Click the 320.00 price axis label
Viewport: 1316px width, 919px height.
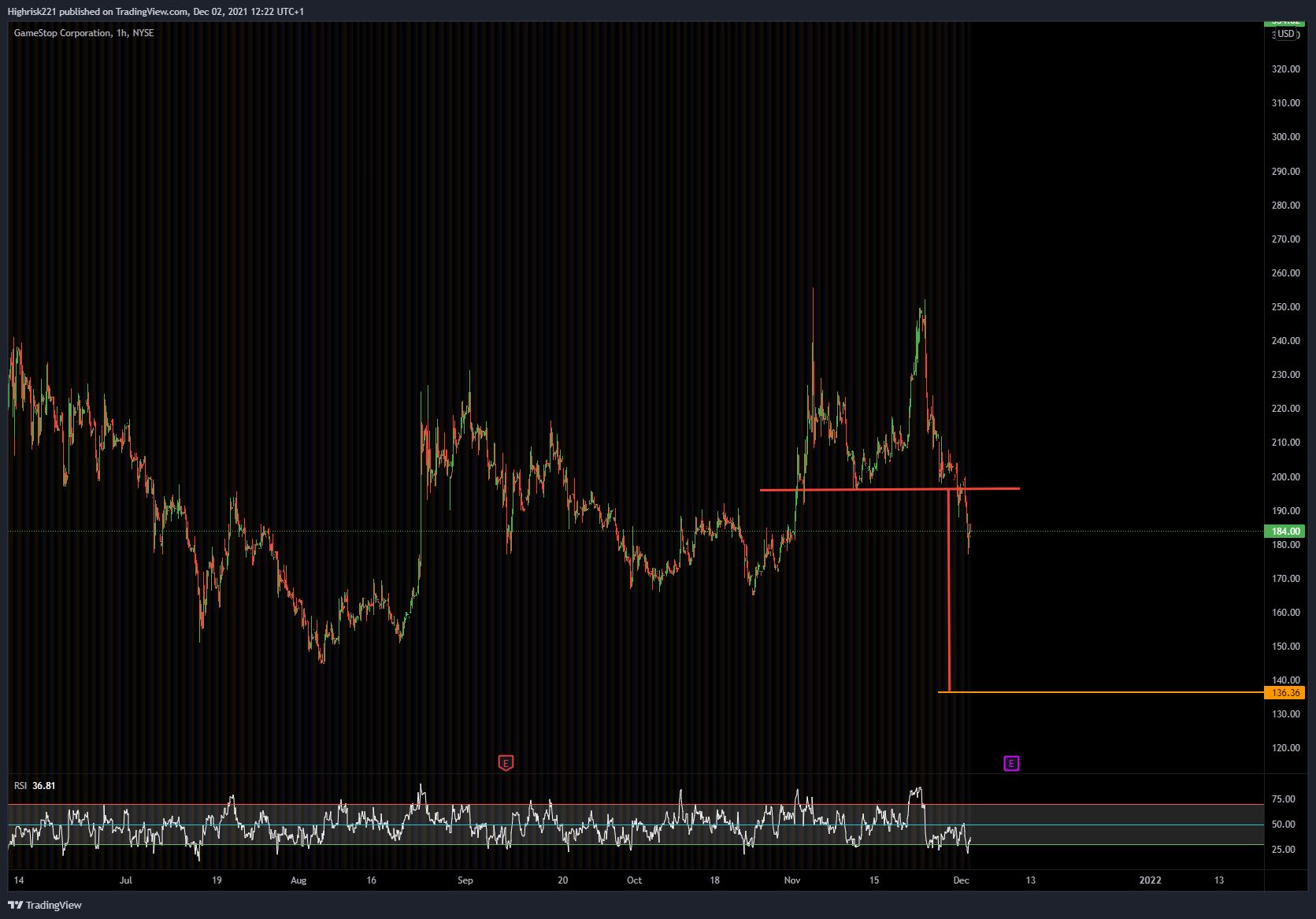[1285, 69]
